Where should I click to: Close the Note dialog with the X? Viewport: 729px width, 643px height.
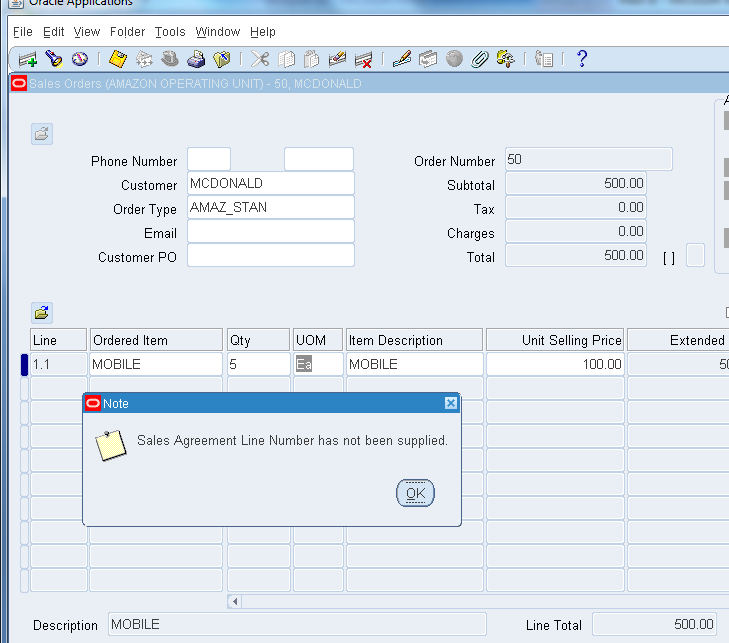(x=451, y=403)
